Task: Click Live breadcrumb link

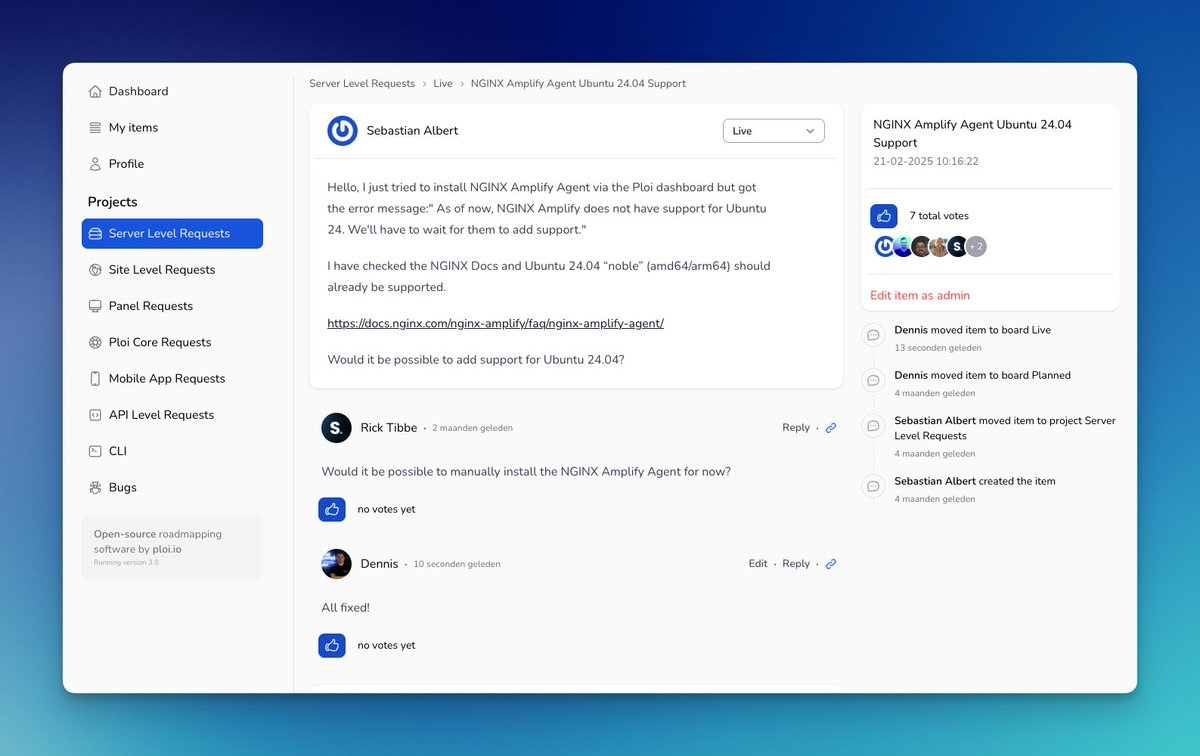Action: 443,84
